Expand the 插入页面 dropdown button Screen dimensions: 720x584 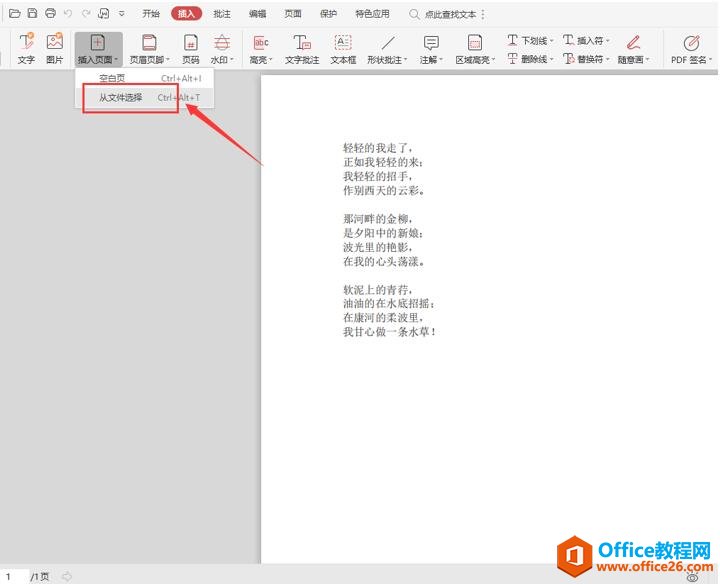click(x=98, y=60)
